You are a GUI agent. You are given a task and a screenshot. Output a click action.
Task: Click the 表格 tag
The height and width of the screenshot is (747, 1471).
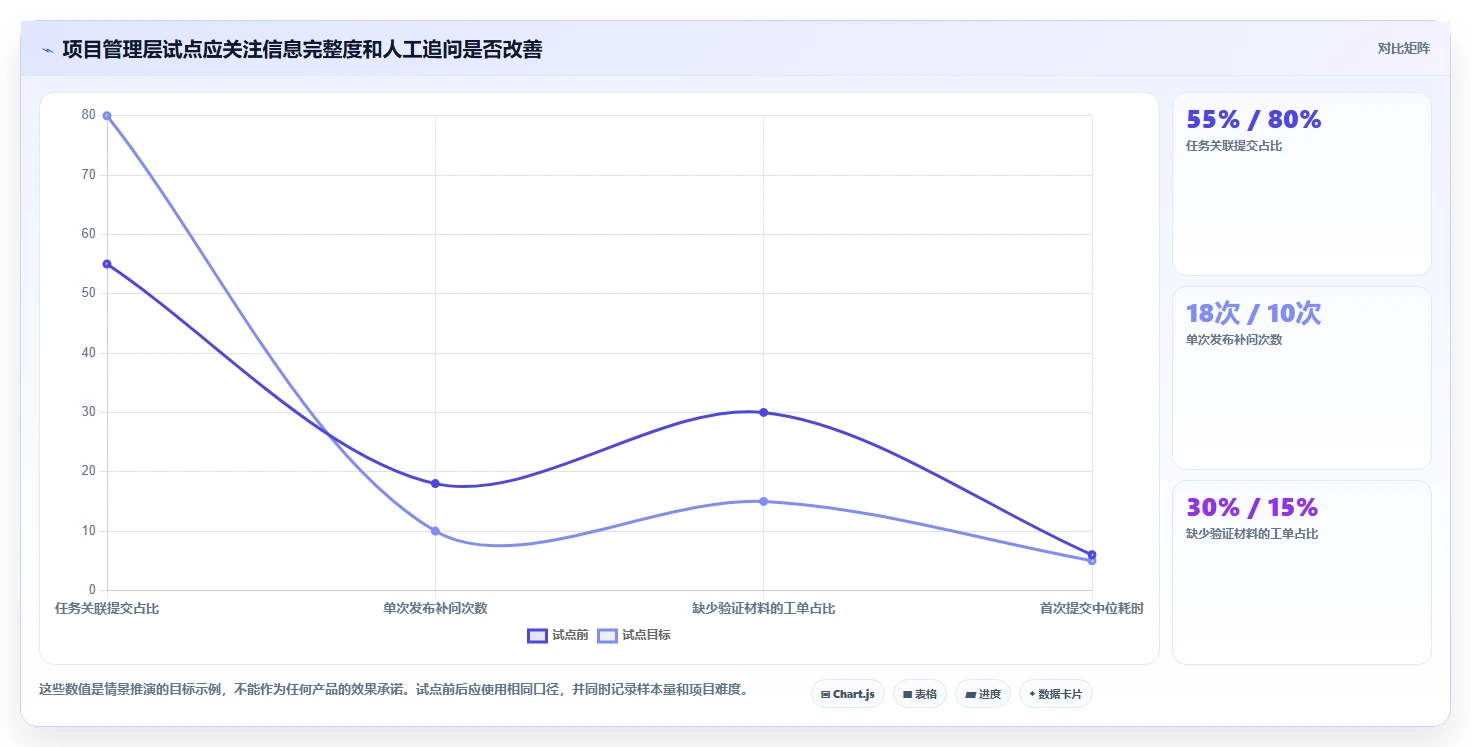[920, 694]
